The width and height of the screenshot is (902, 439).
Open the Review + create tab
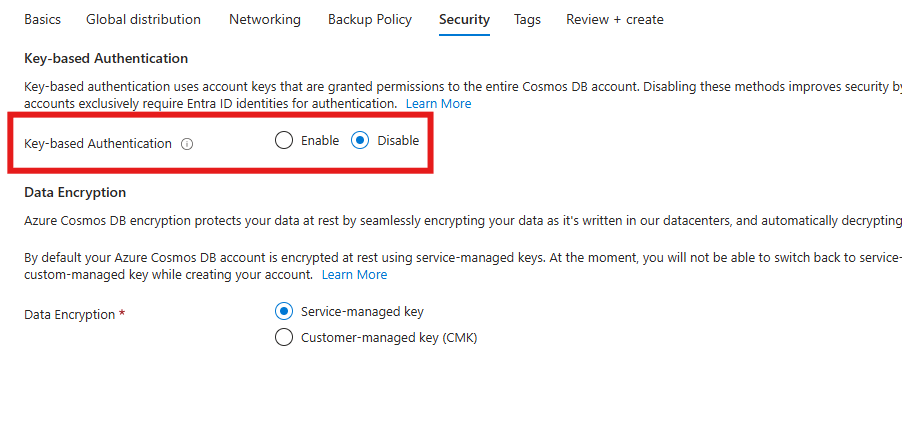point(614,19)
